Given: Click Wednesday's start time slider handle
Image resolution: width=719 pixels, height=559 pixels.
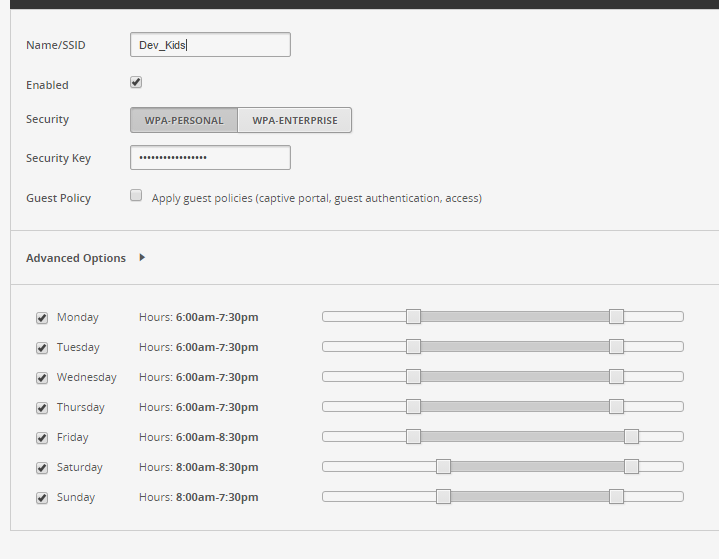Looking at the screenshot, I should [413, 376].
